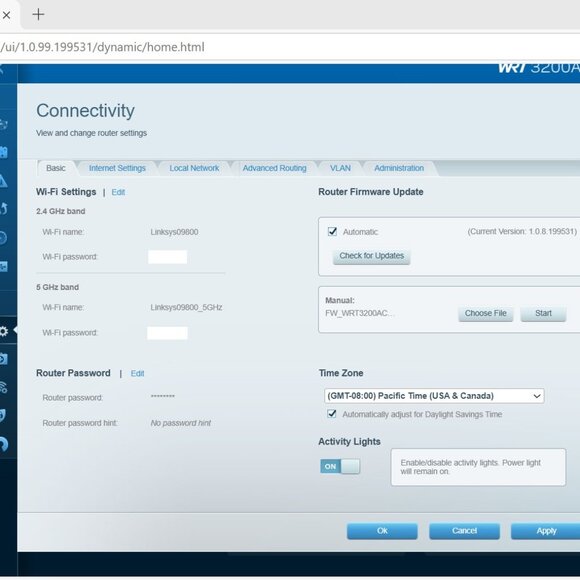Select the VLAN tab
The height and width of the screenshot is (580, 580).
click(340, 168)
